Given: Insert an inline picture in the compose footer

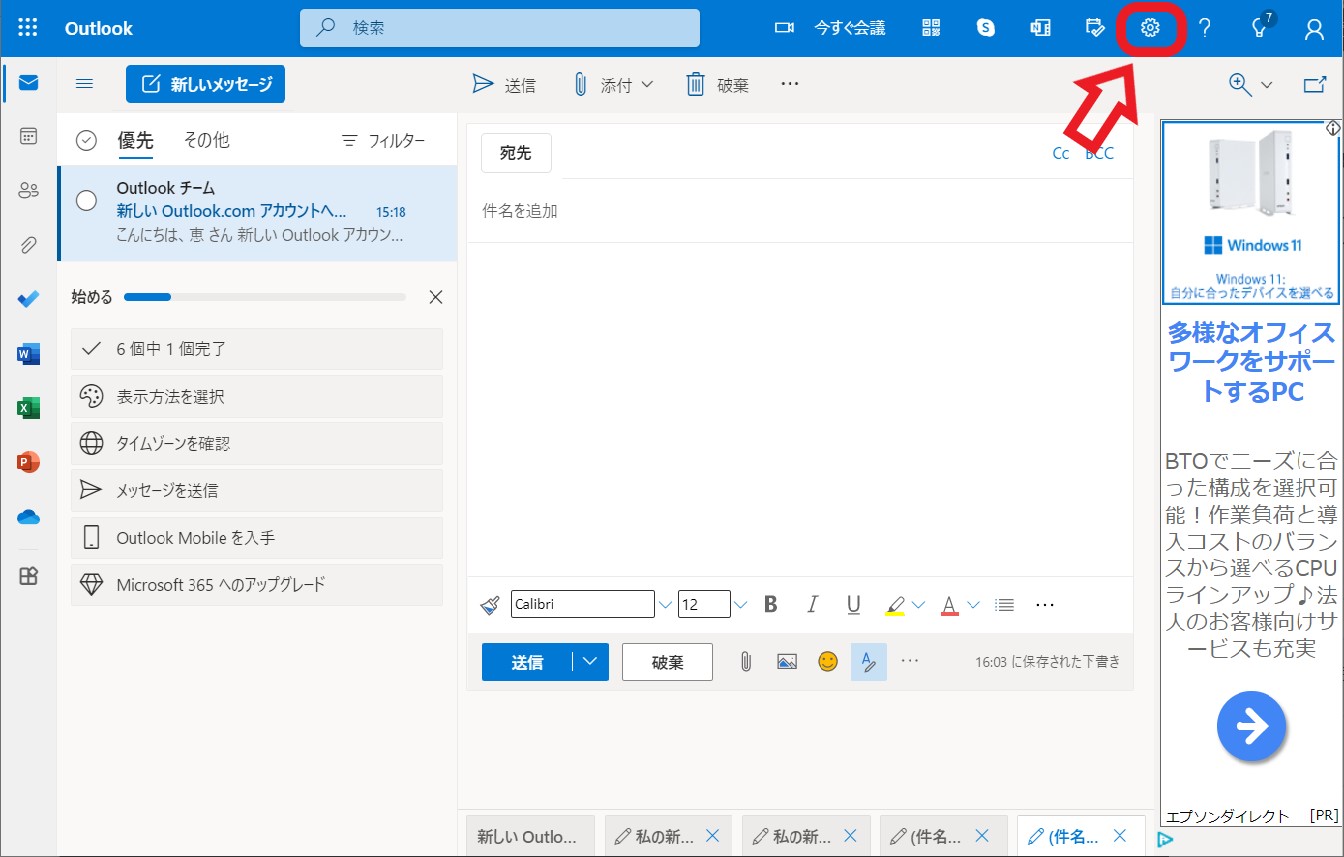Looking at the screenshot, I should 786,661.
